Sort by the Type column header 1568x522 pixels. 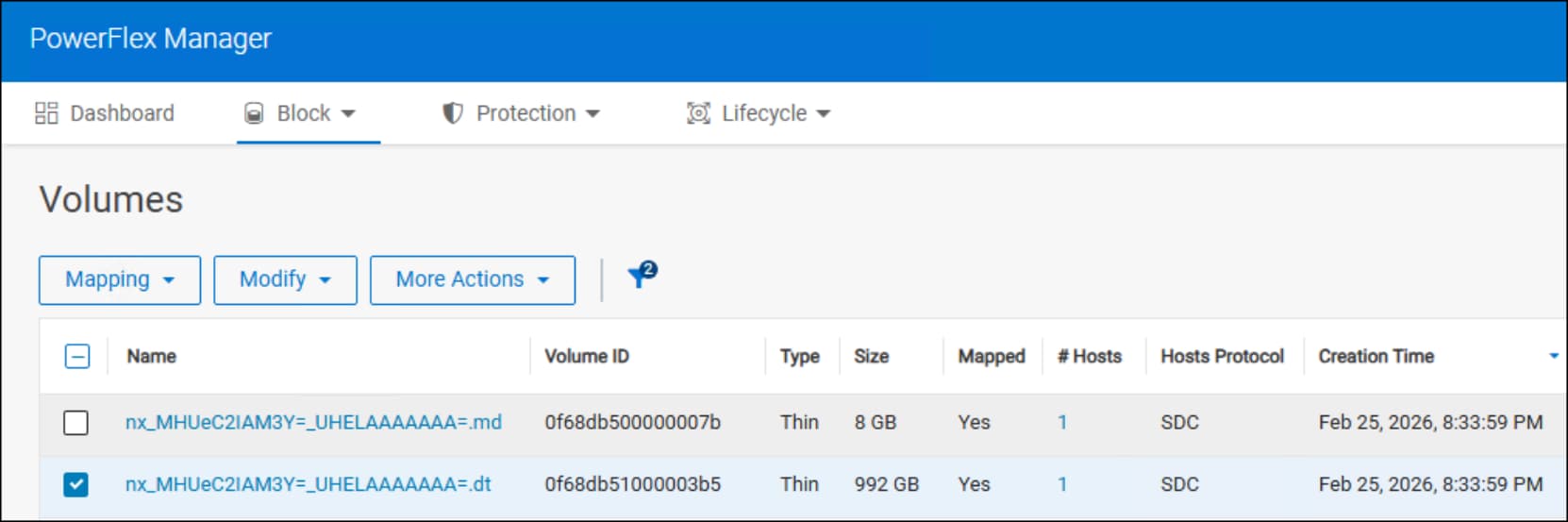(x=800, y=356)
